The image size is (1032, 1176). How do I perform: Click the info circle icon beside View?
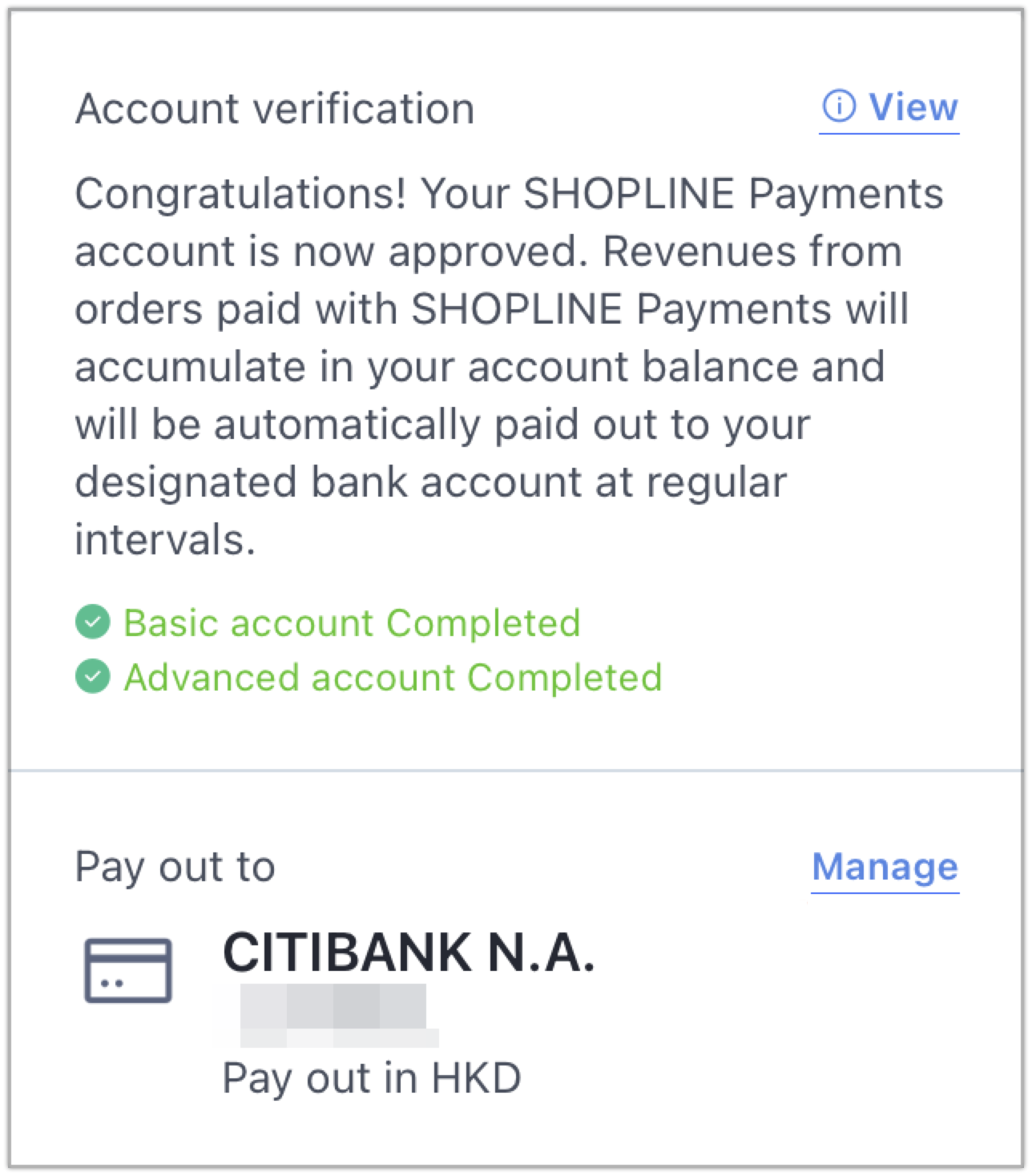coord(839,107)
